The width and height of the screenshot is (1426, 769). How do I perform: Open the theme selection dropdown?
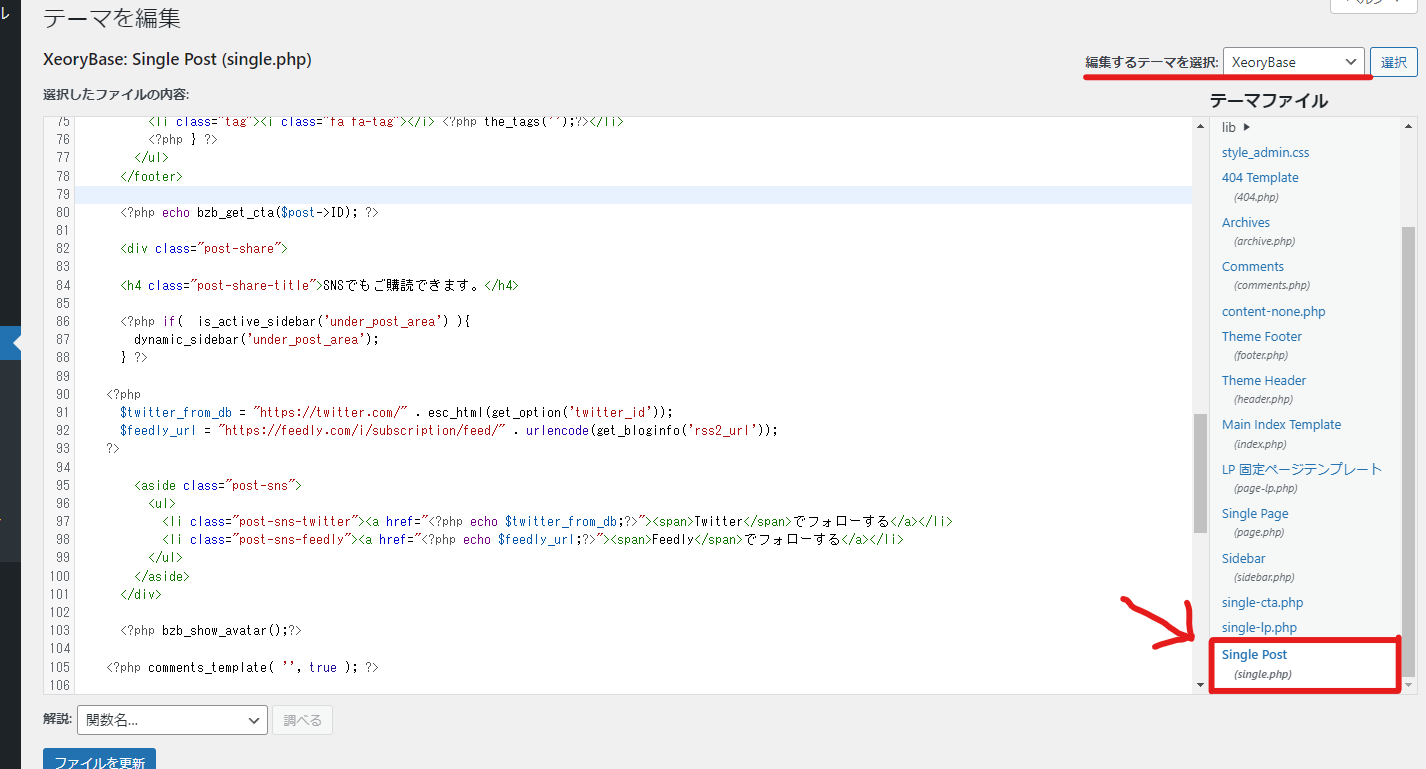click(1296, 61)
